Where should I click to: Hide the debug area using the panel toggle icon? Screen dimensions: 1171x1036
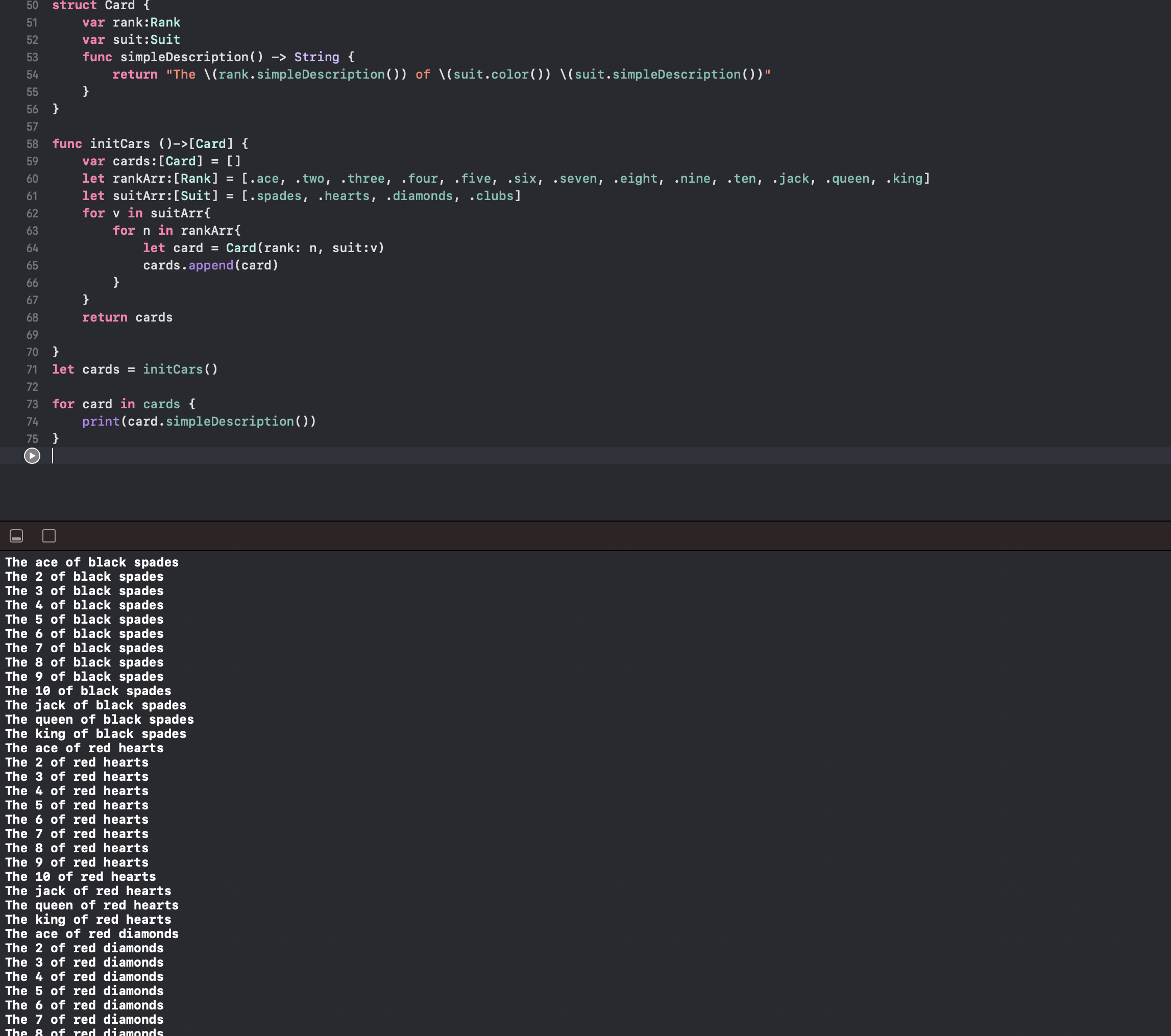click(17, 536)
